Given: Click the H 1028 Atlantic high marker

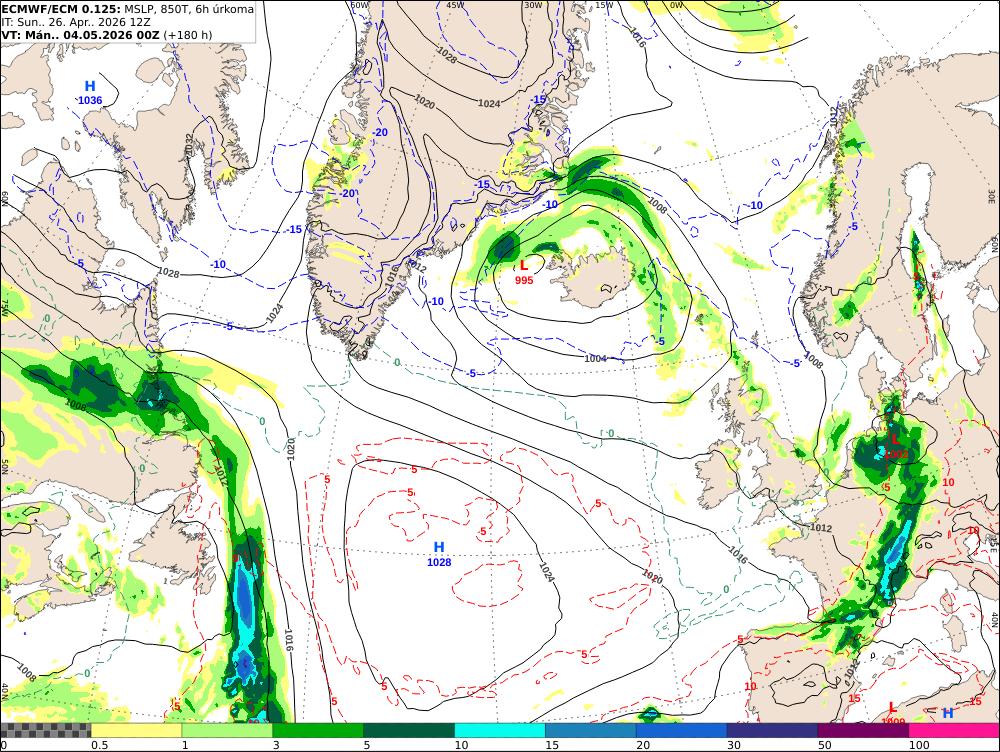Looking at the screenshot, I should [x=439, y=554].
